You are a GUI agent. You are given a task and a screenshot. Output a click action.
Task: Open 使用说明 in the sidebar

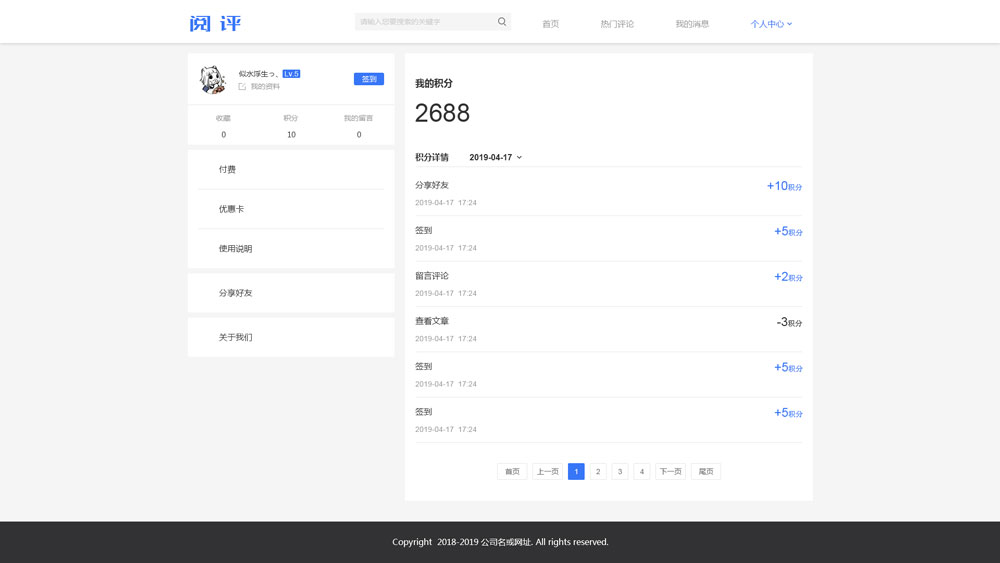235,249
